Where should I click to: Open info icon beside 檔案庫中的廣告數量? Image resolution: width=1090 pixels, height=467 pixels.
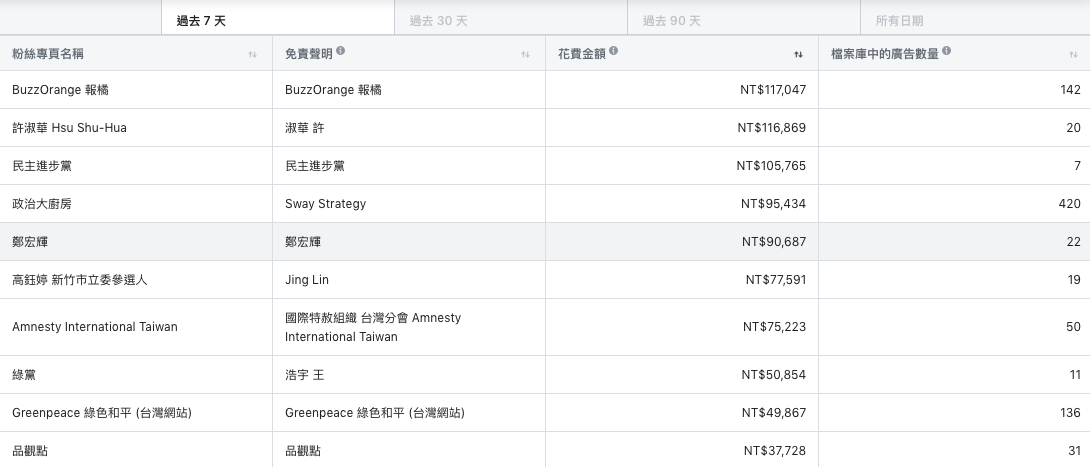pyautogui.click(x=947, y=51)
